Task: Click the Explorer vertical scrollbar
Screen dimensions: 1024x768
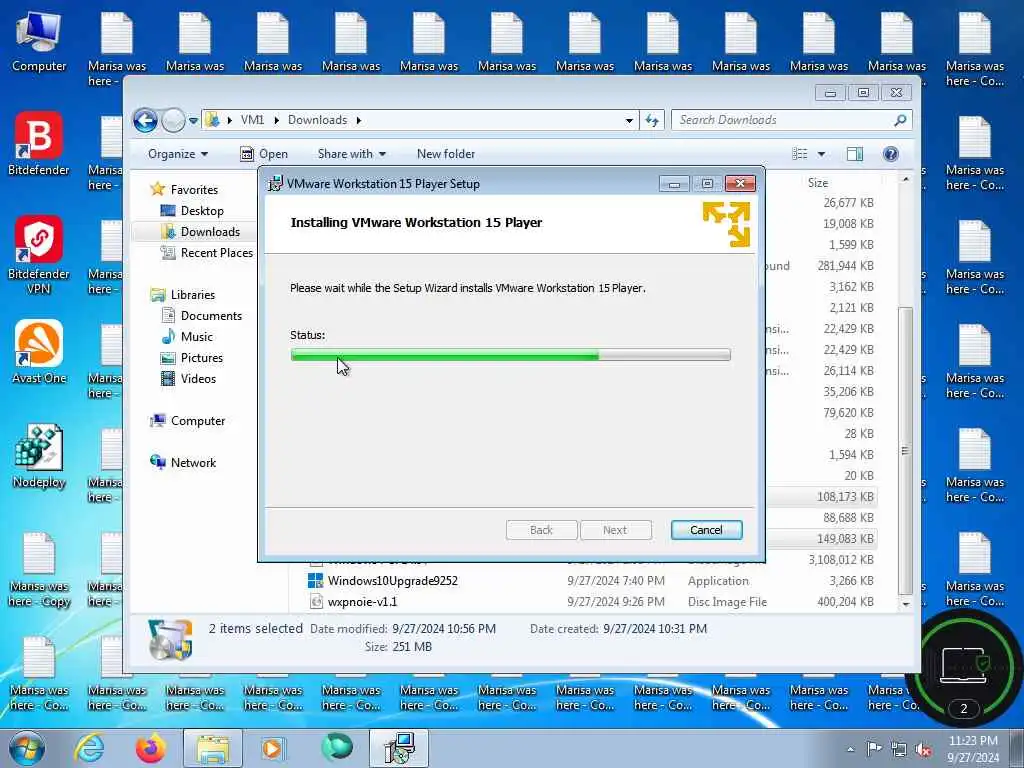Action: 905,449
